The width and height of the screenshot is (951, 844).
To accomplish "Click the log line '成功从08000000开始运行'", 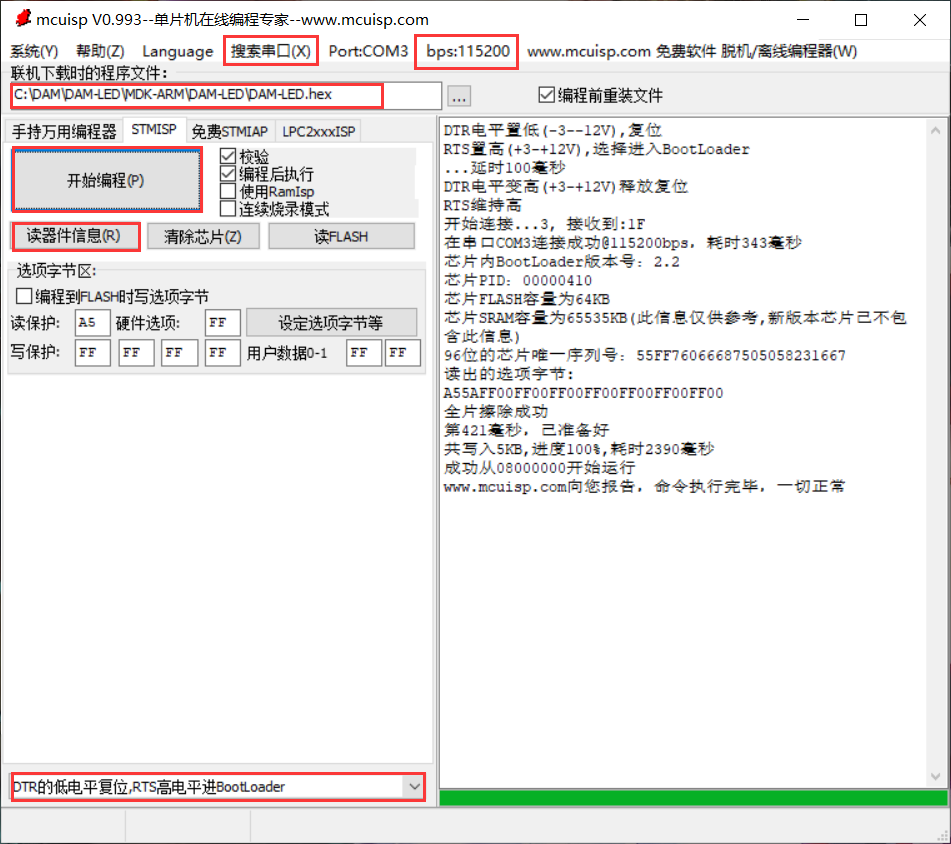I will pos(539,467).
